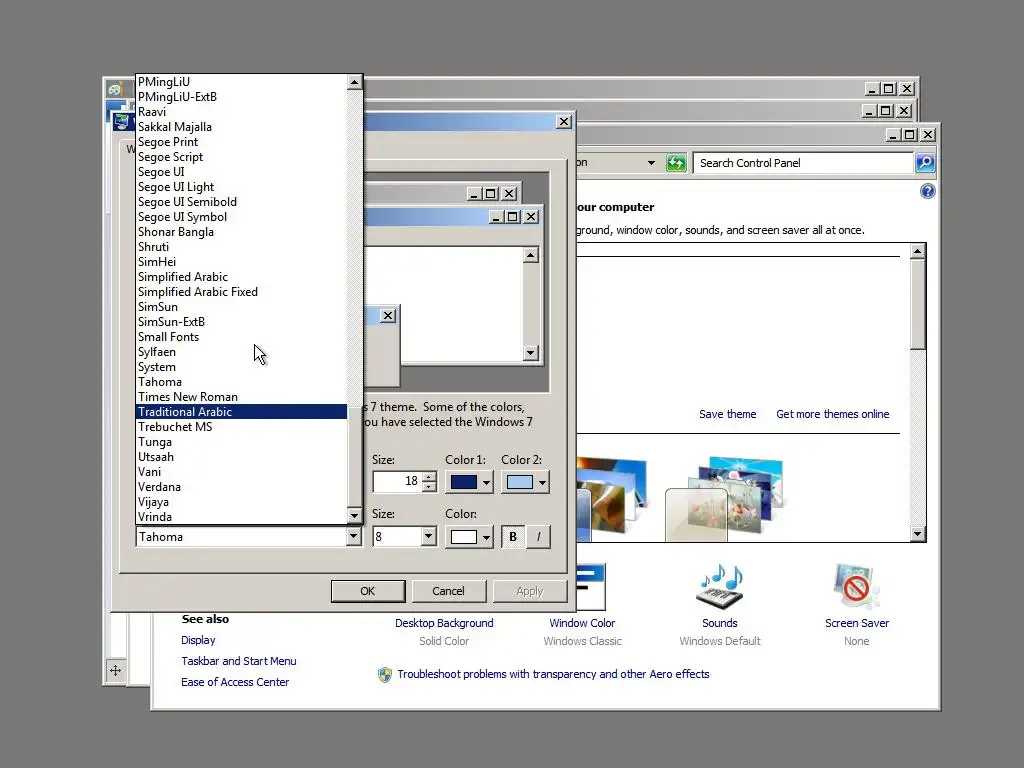Screen dimensions: 1024x768
Task: Open the address bar dropdown arrow
Action: click(x=651, y=163)
